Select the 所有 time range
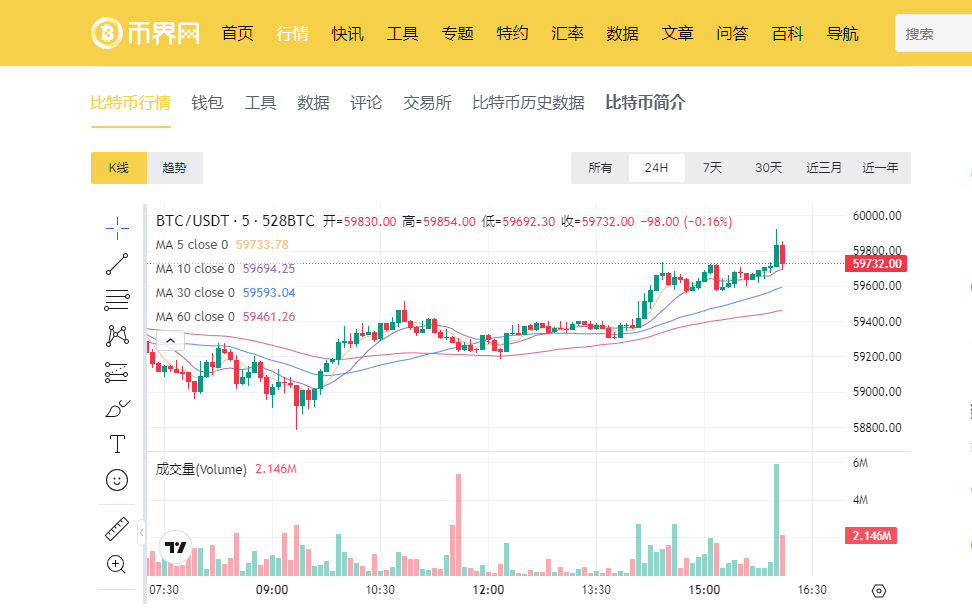The width and height of the screenshot is (972, 614). (x=600, y=168)
